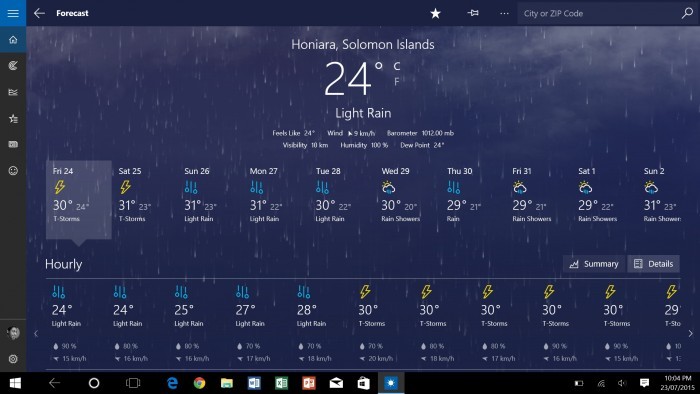The width and height of the screenshot is (700, 394).
Task: Open the feedback smiley icon
Action: [x=13, y=170]
